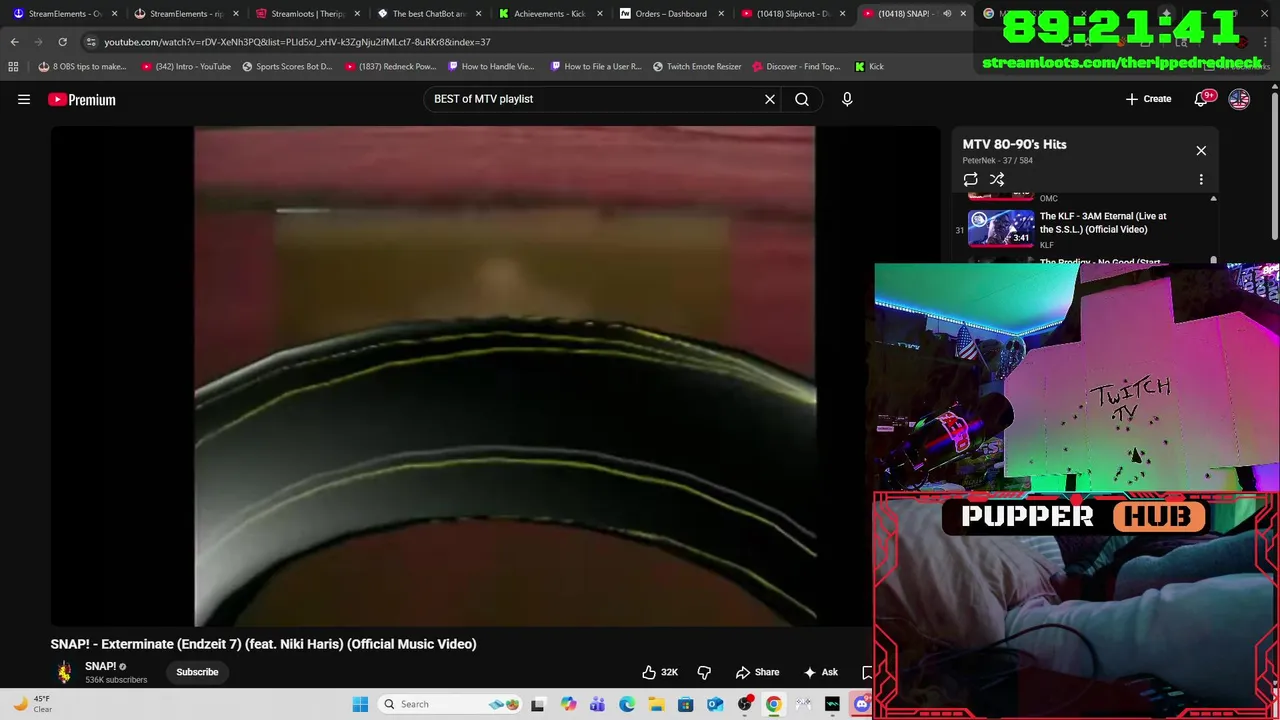Image resolution: width=1280 pixels, height=720 pixels.
Task: Open Task View on the taskbar
Action: (538, 704)
